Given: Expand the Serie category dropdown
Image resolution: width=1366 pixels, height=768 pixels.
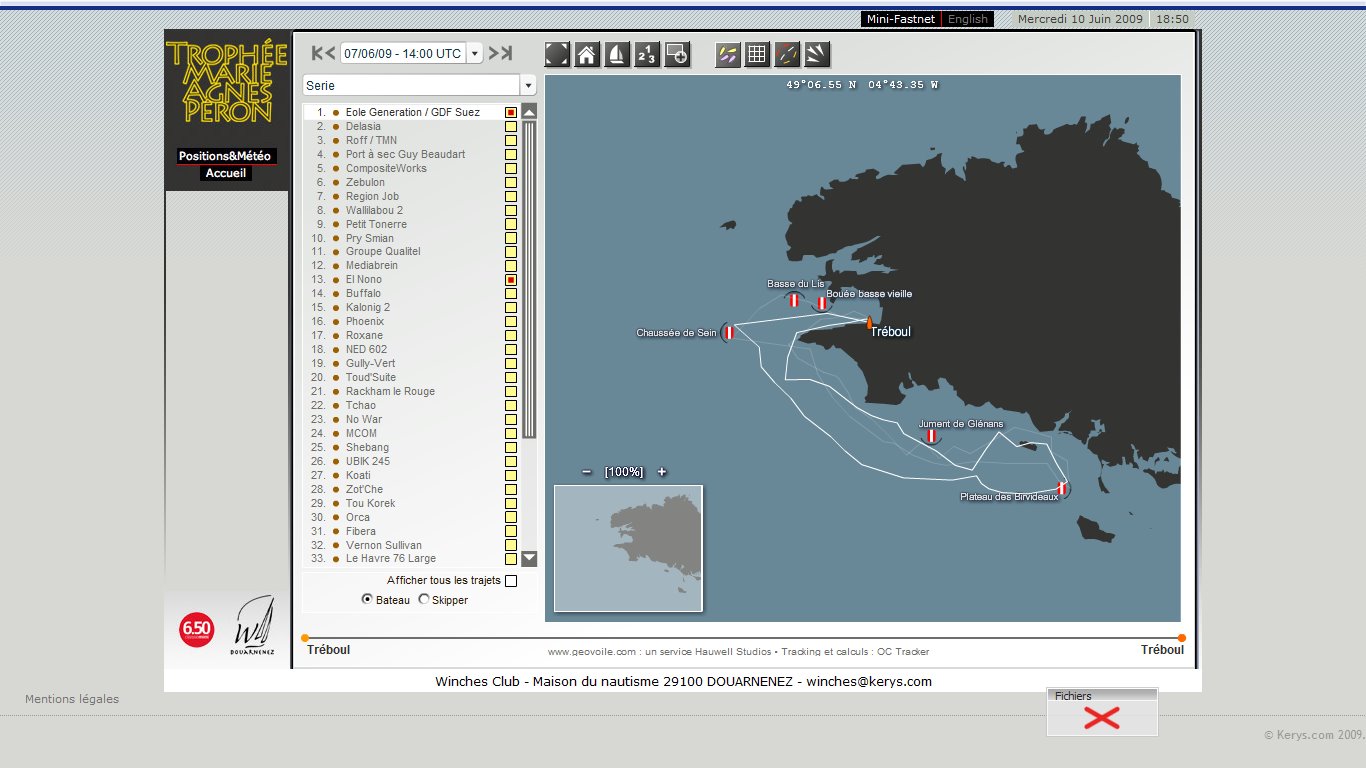Looking at the screenshot, I should (x=529, y=86).
